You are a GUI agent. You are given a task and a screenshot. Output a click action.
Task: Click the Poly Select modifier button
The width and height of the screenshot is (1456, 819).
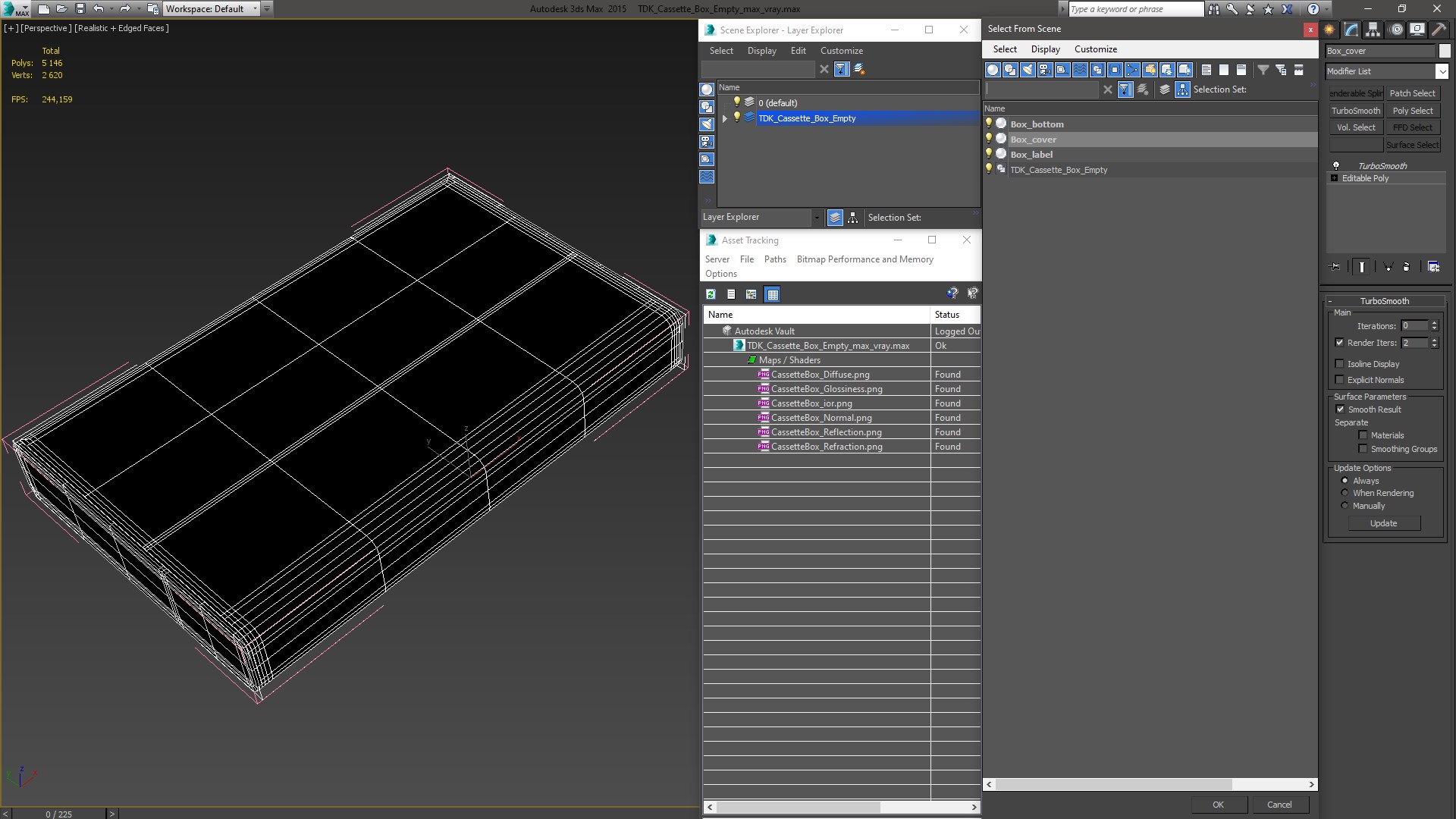pos(1413,111)
